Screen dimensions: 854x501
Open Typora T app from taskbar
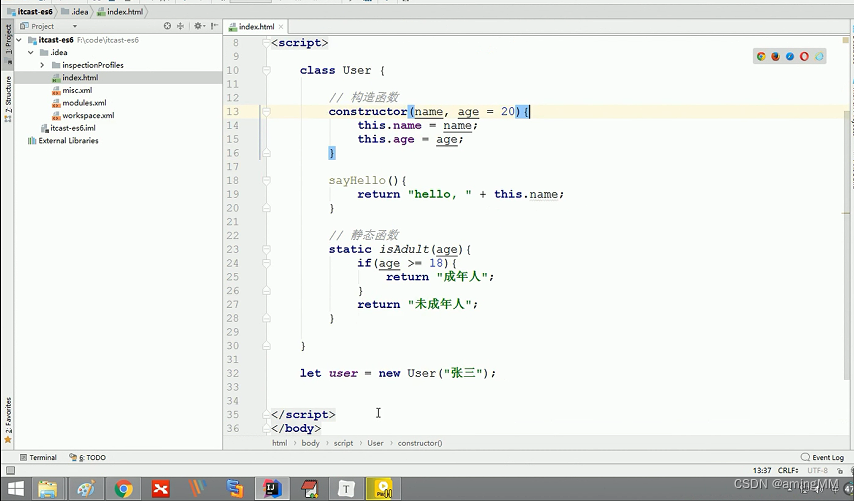(x=346, y=489)
